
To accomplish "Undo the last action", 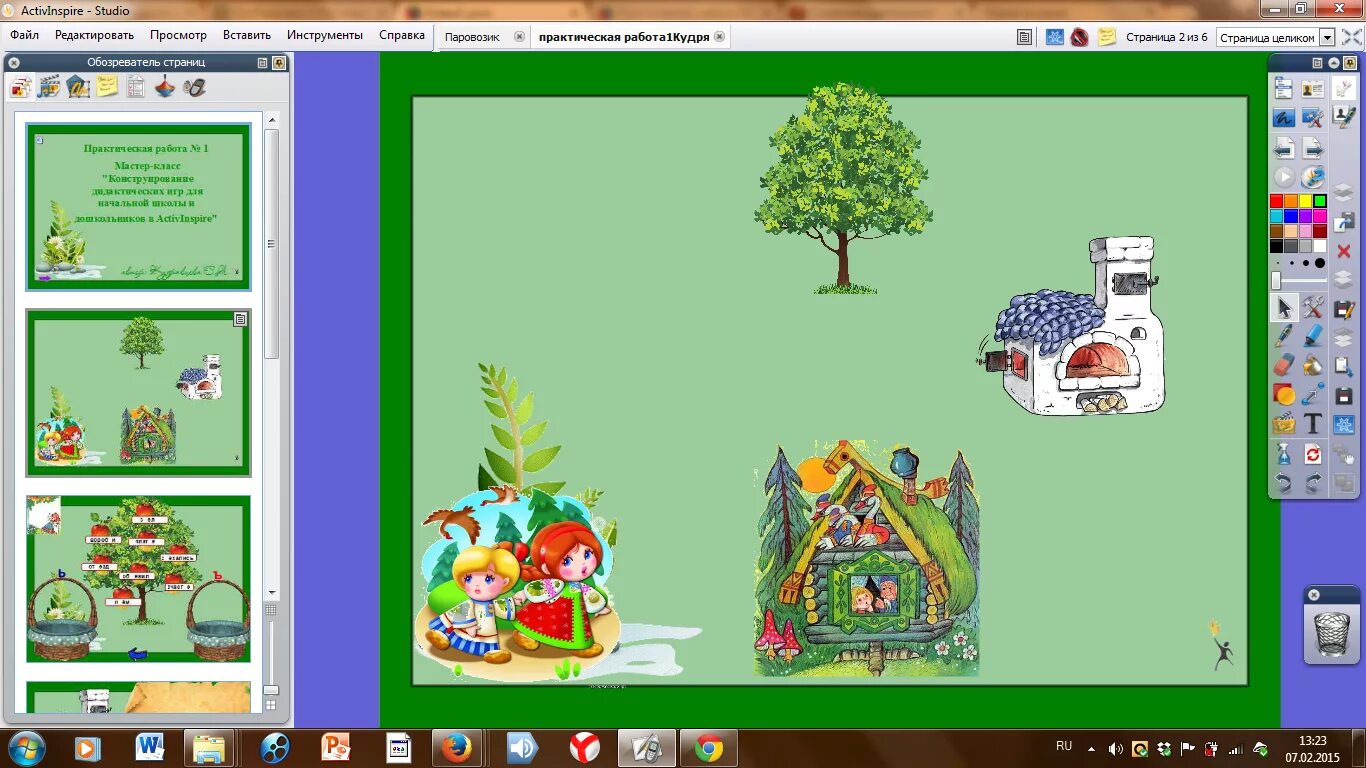I will [x=1284, y=483].
